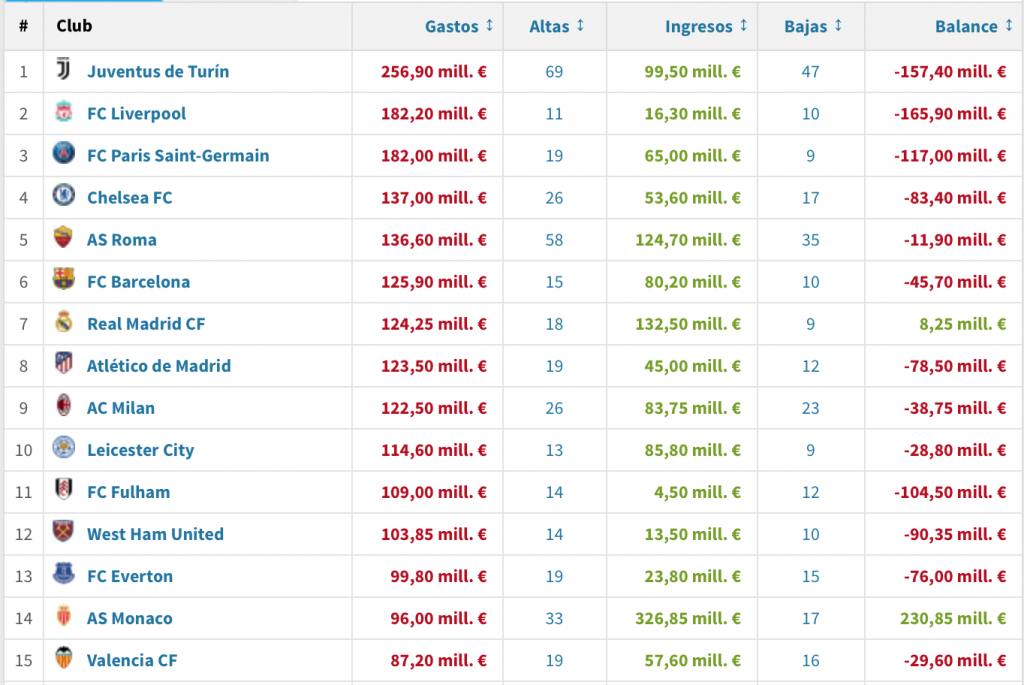1024x685 pixels.
Task: Click the AS Monaco crest icon
Action: click(63, 616)
